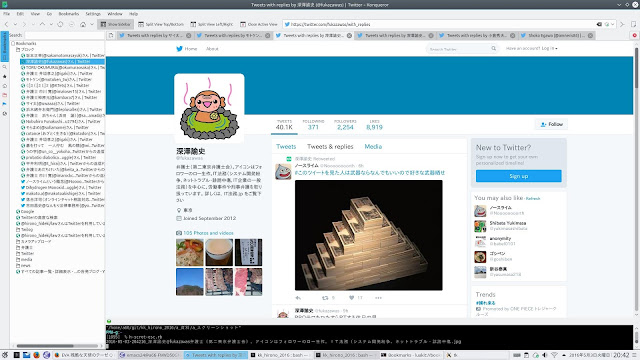The image size is (640, 360).
Task: Click the Go arrow next to the address bar
Action: [x=622, y=24]
